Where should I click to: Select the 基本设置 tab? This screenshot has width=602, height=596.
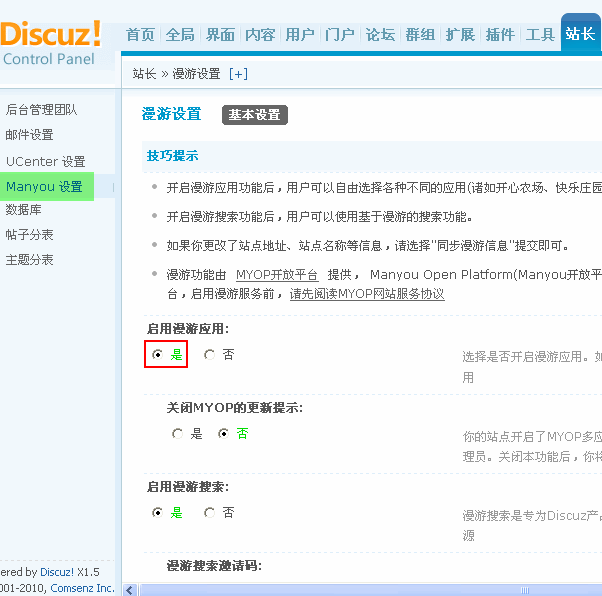[x=255, y=115]
